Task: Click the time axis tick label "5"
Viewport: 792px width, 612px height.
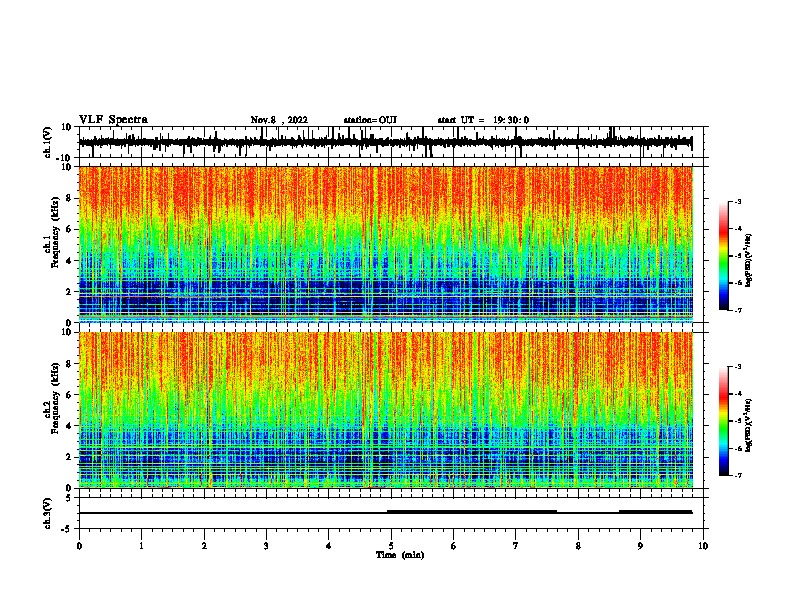Action: point(391,546)
